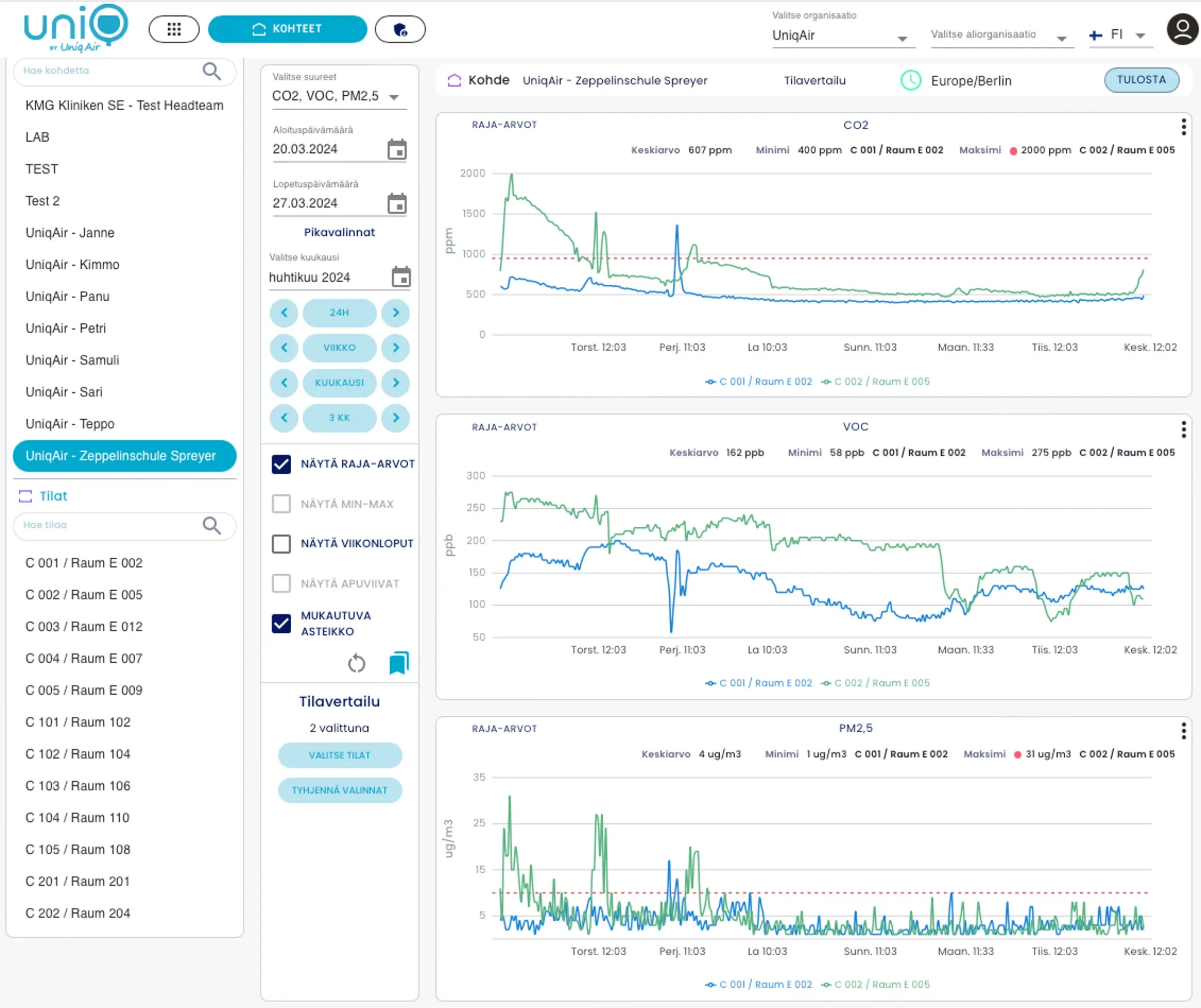Click the bookmark save icon
This screenshot has height=1008, width=1201.
click(399, 663)
